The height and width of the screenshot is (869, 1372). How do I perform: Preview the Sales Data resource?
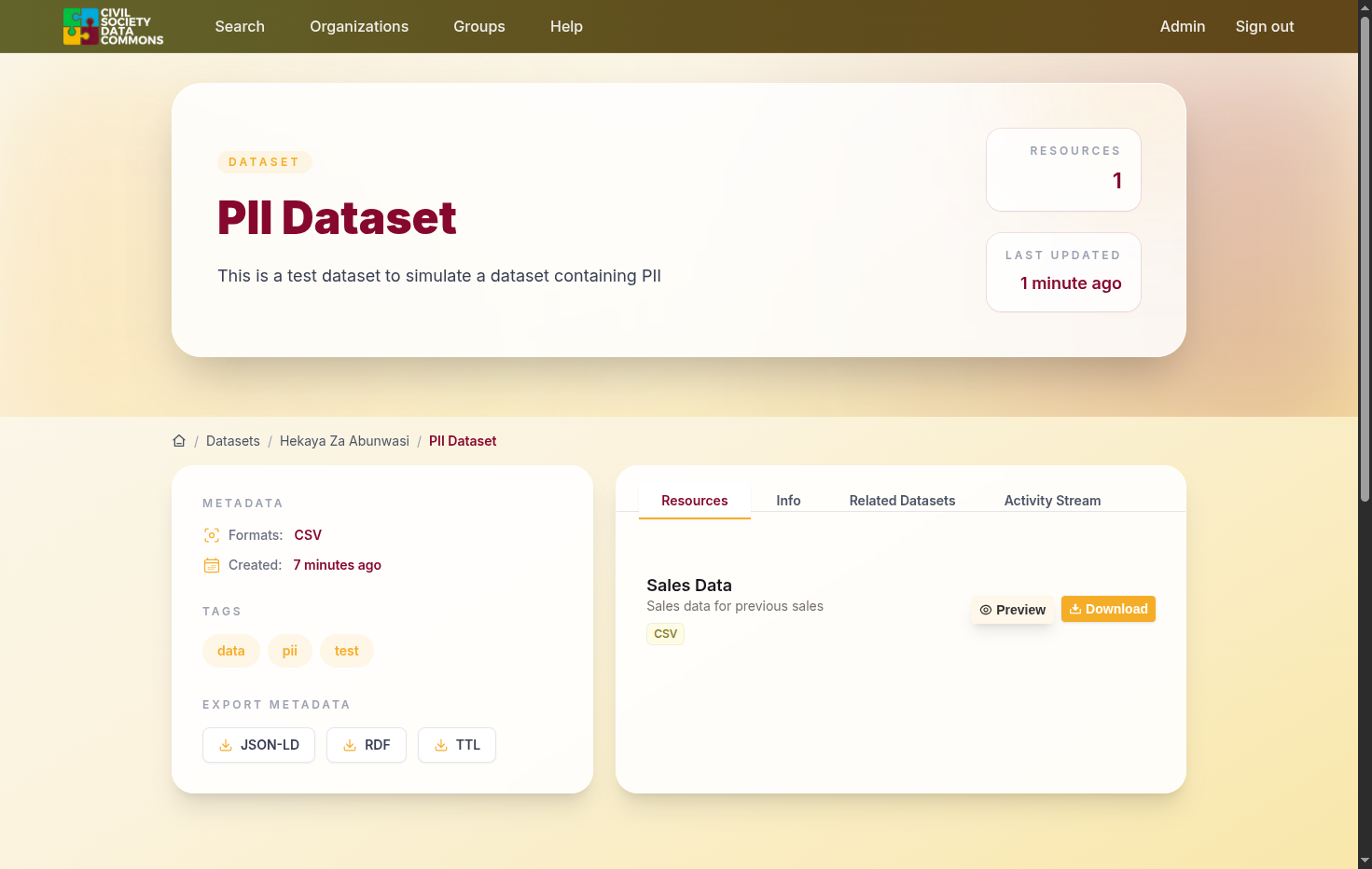point(1013,610)
